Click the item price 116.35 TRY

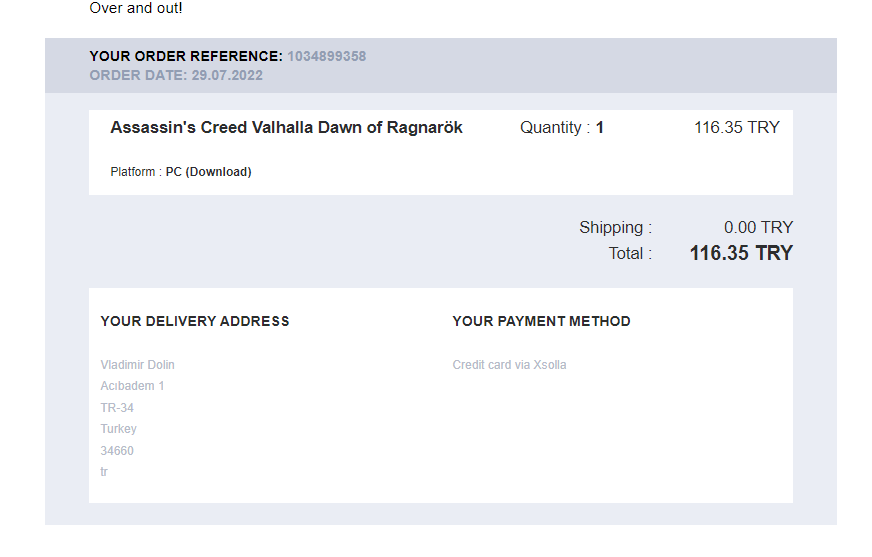pos(736,128)
